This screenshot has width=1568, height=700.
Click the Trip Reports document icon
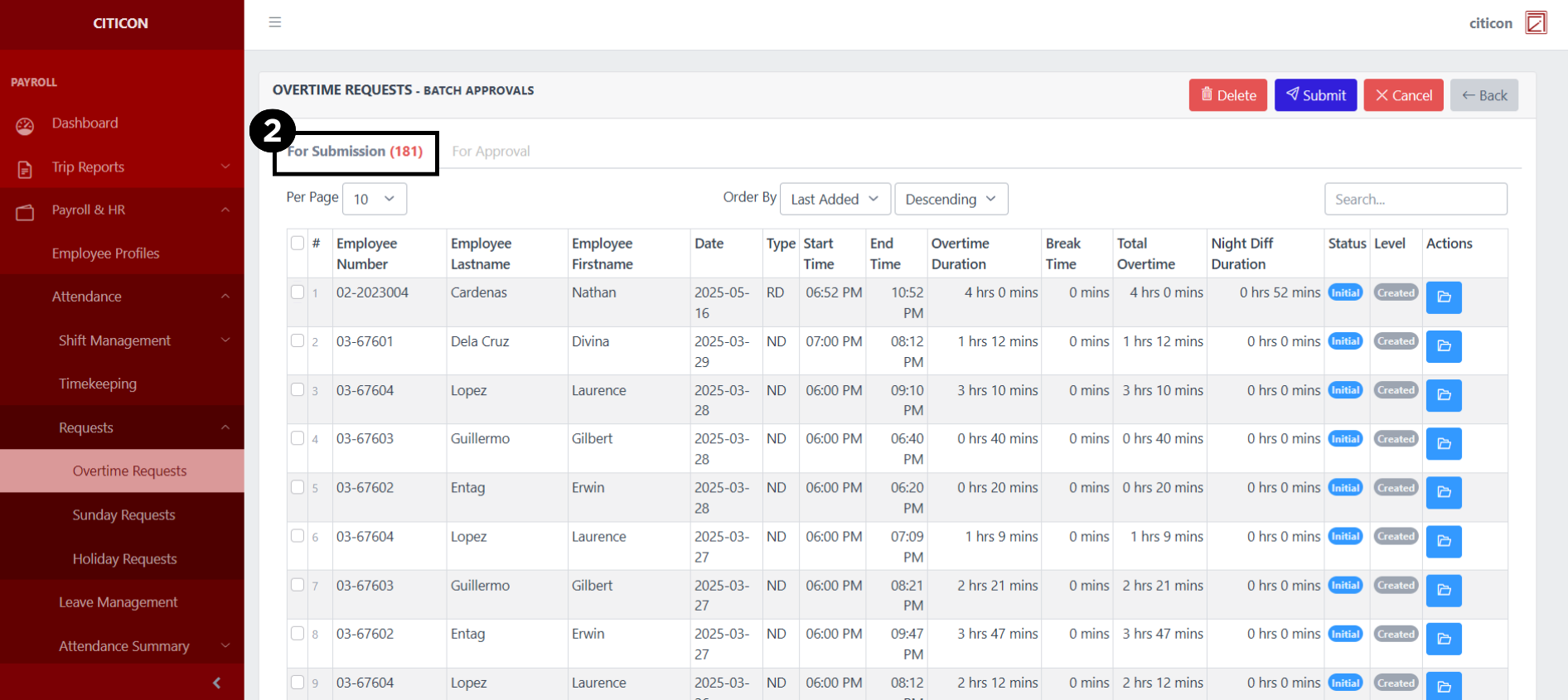25,169
